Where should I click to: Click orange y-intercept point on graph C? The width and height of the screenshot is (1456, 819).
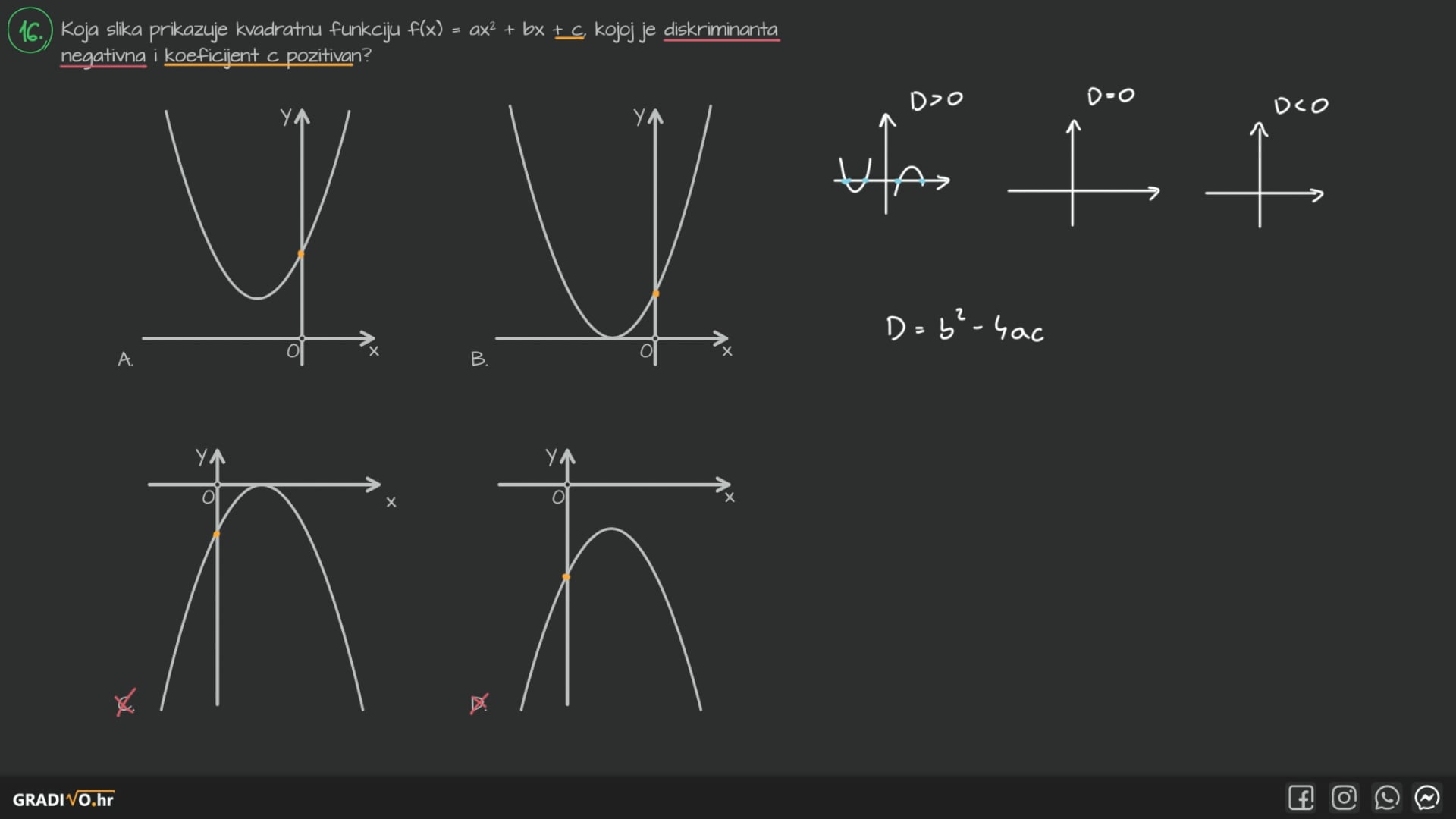click(217, 535)
